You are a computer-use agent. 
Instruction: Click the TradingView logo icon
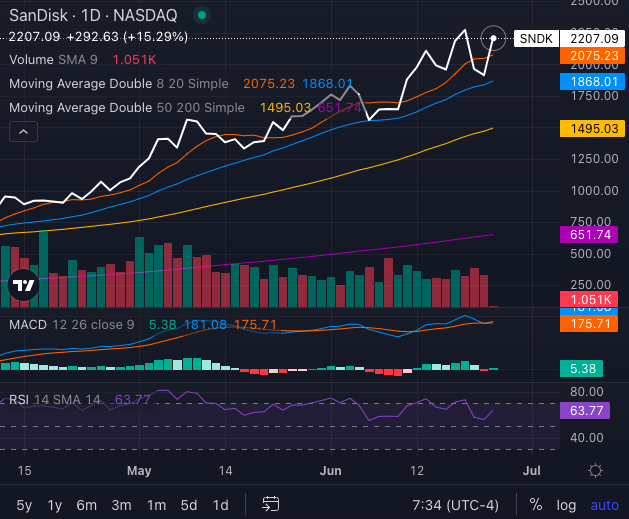coord(23,285)
